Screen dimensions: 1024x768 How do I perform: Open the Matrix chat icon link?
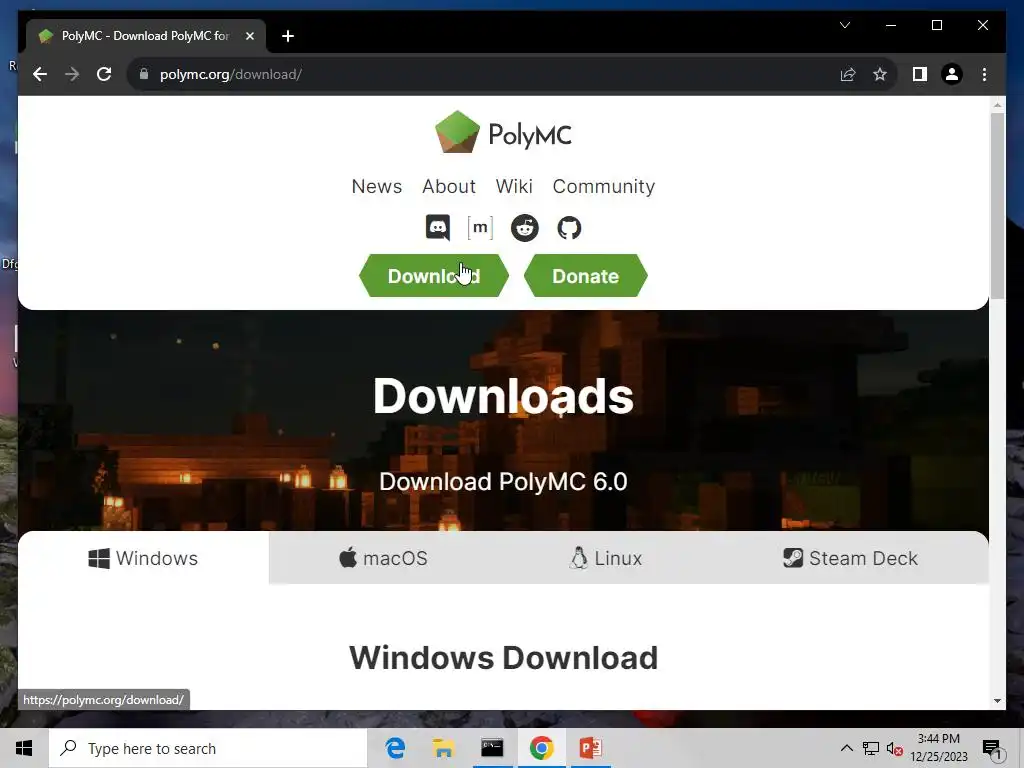(x=480, y=228)
